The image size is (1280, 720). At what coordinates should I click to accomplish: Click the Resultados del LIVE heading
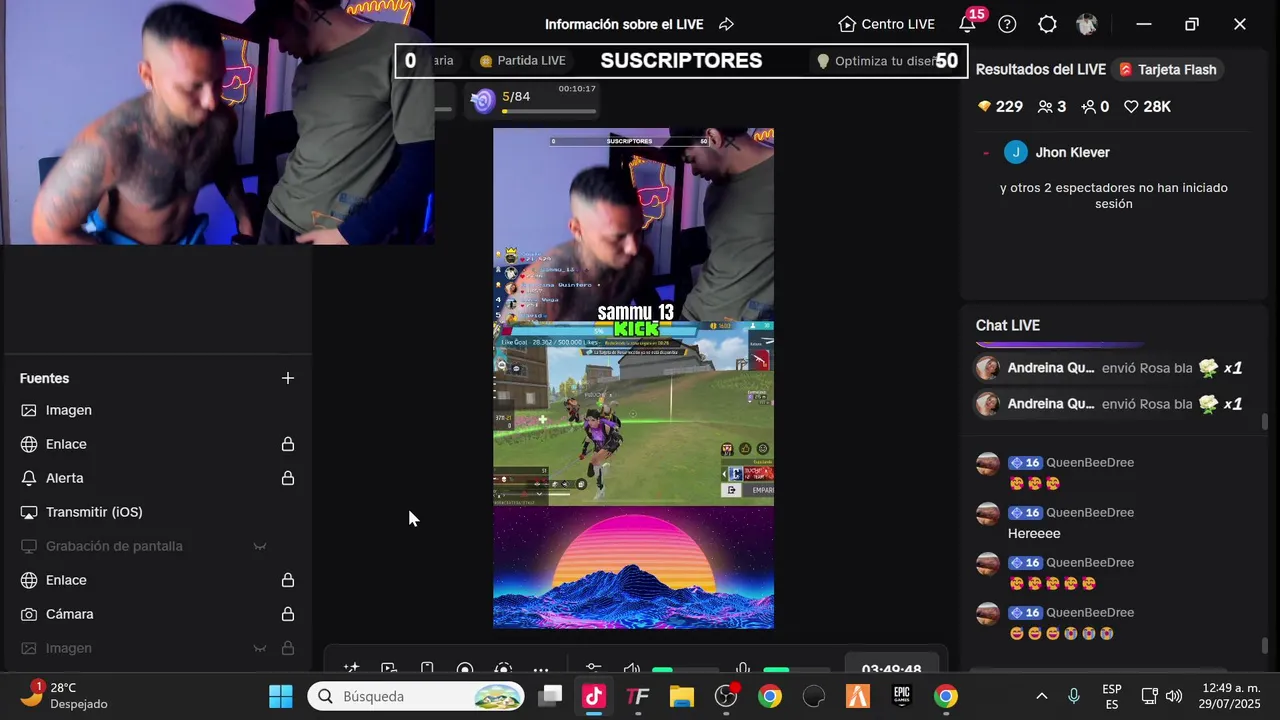[x=1041, y=70]
